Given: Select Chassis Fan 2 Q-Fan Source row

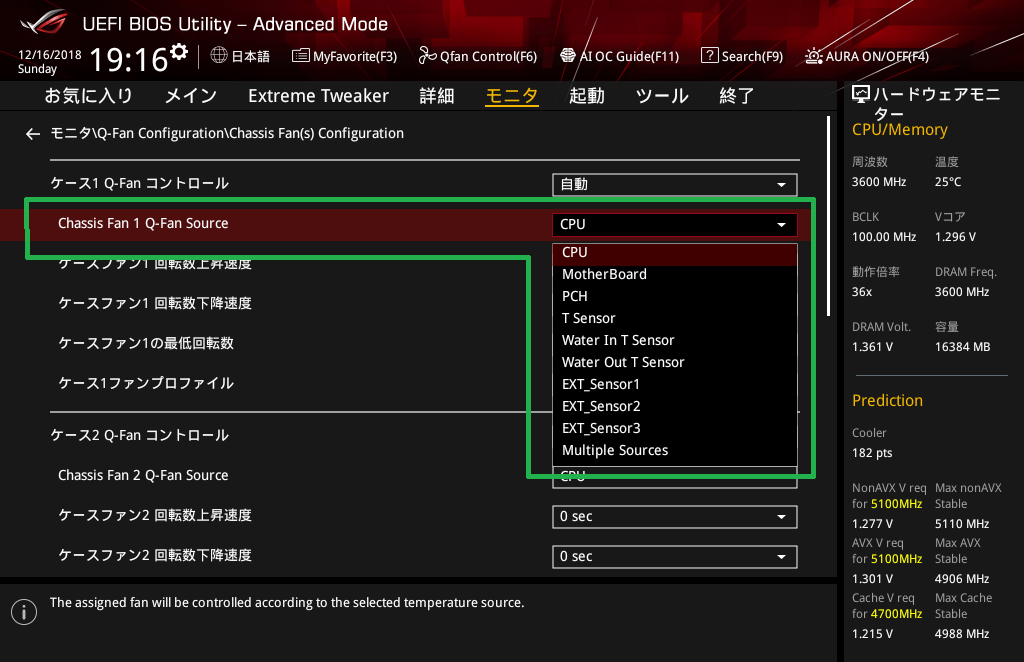Looking at the screenshot, I should pyautogui.click(x=143, y=475).
